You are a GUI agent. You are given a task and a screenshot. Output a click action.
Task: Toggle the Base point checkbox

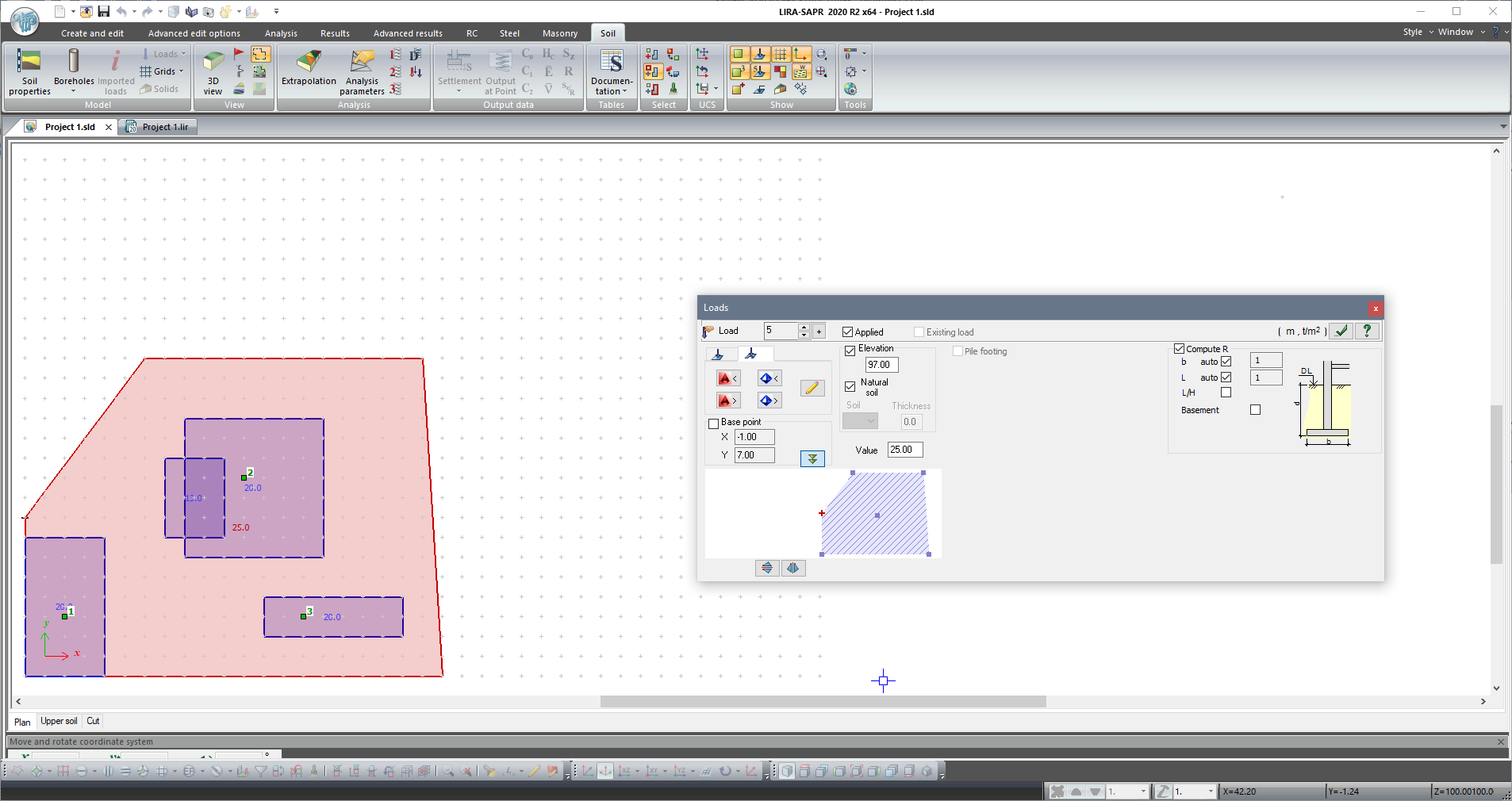pos(713,423)
